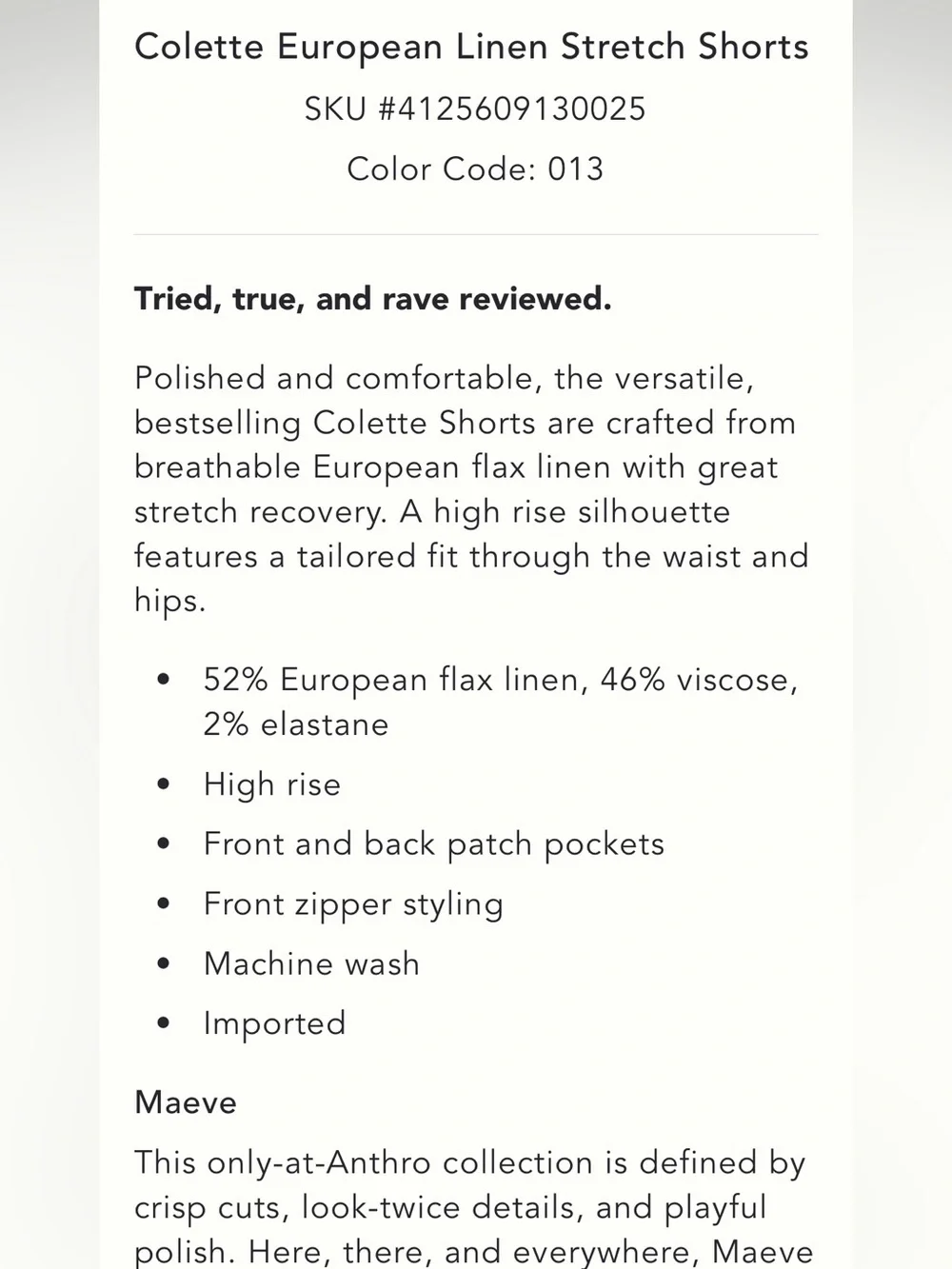Click the 52% European flax linen line
This screenshot has height=1269, width=952.
(501, 680)
